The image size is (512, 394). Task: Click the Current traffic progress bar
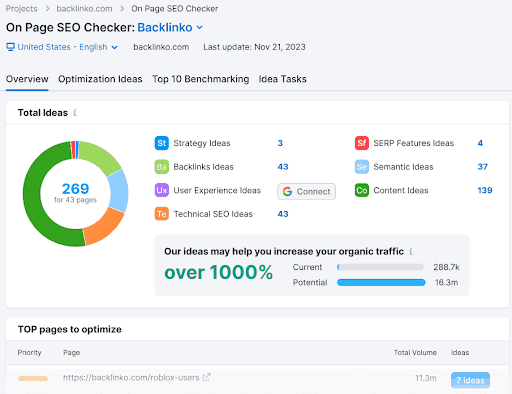tap(380, 267)
